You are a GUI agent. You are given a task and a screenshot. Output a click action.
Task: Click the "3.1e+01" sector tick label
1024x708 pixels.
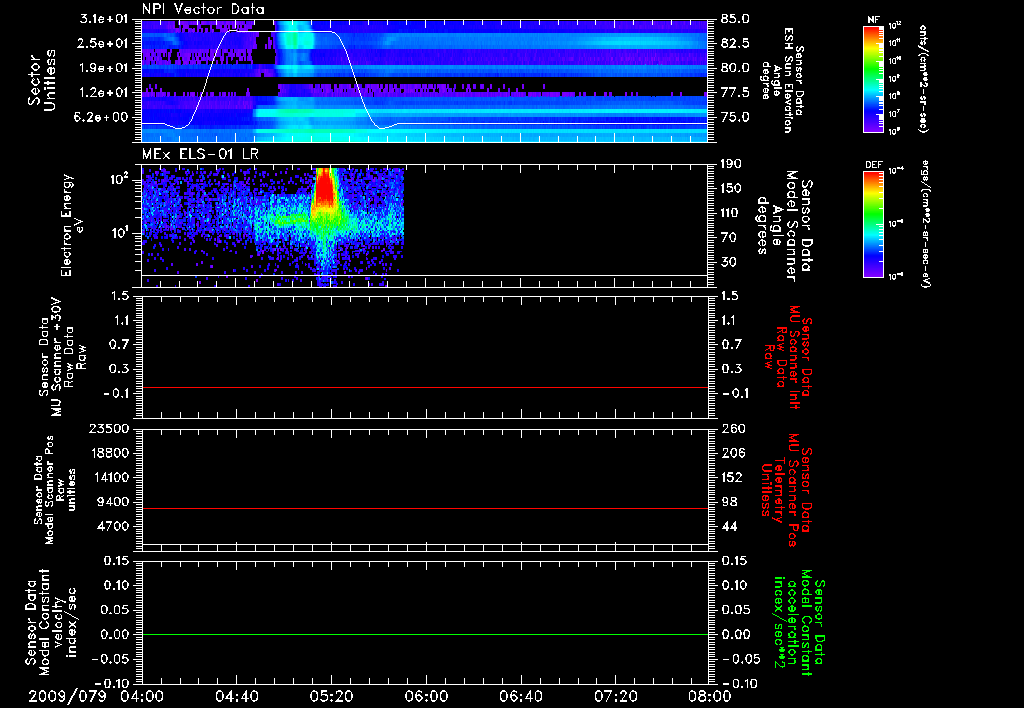[103, 19]
